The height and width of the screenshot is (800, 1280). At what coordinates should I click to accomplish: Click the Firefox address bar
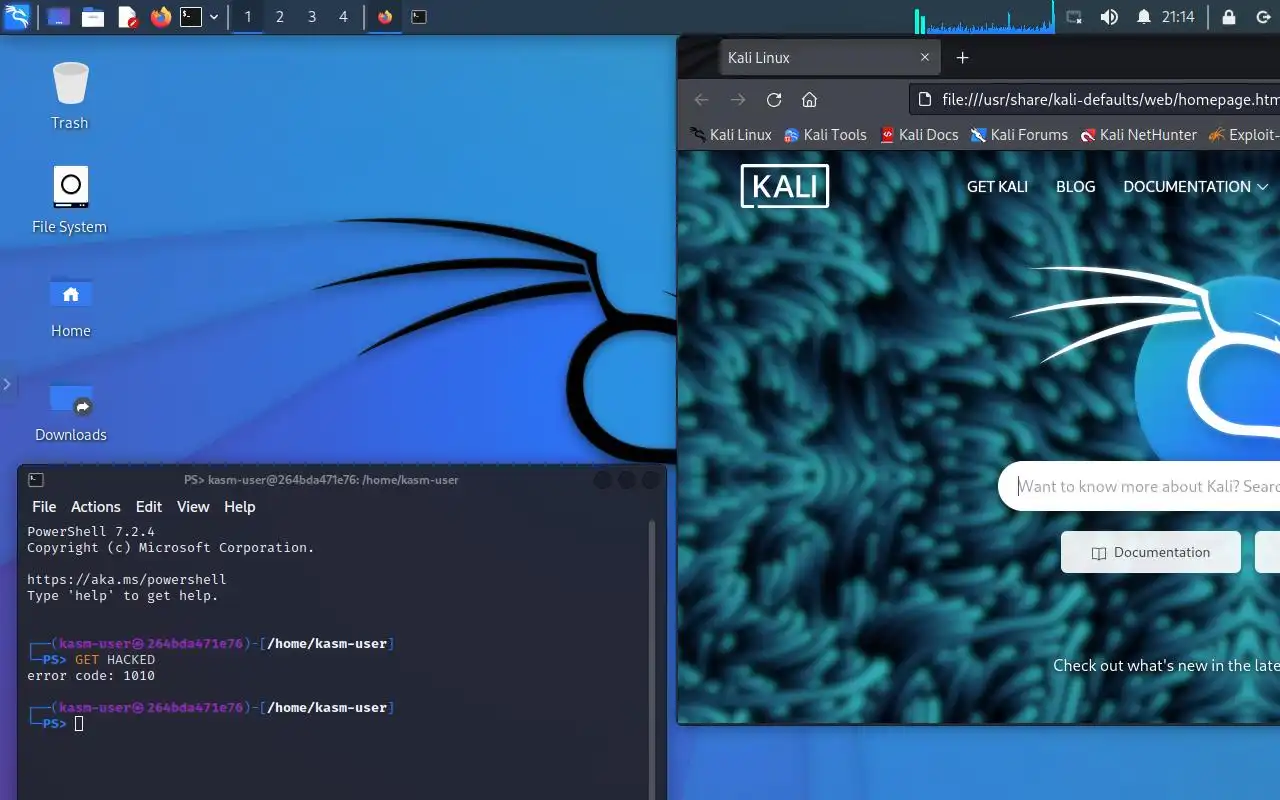(x=1095, y=99)
